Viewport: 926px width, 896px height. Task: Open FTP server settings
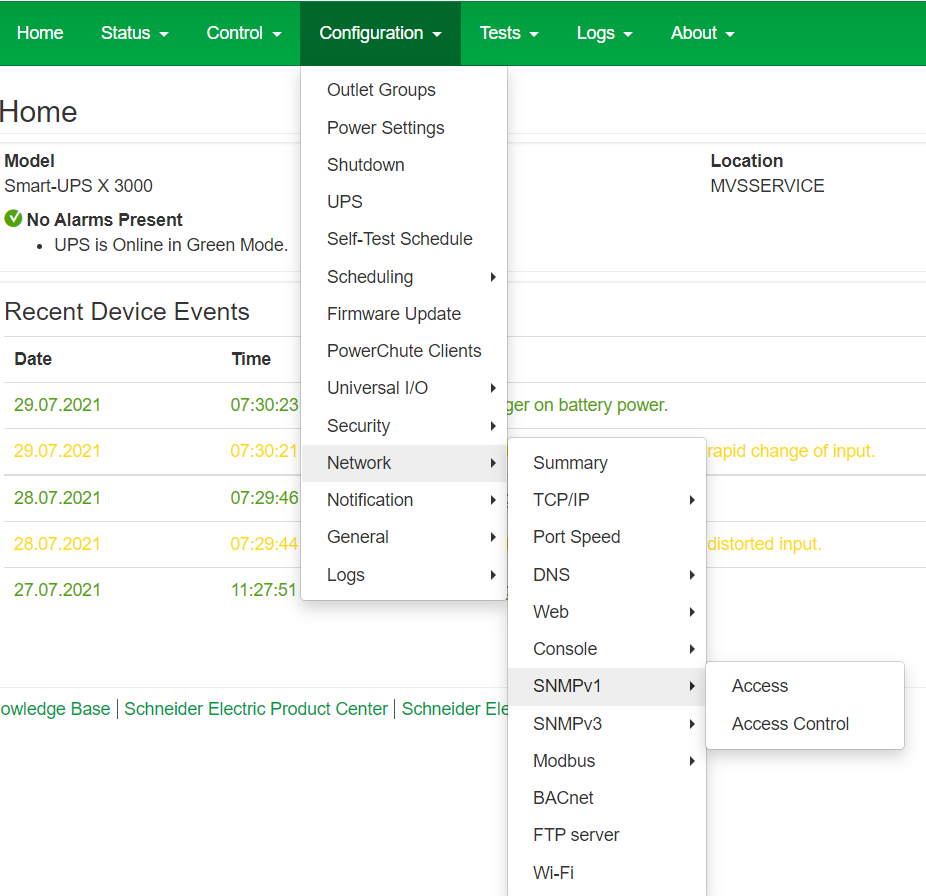tap(607, 835)
